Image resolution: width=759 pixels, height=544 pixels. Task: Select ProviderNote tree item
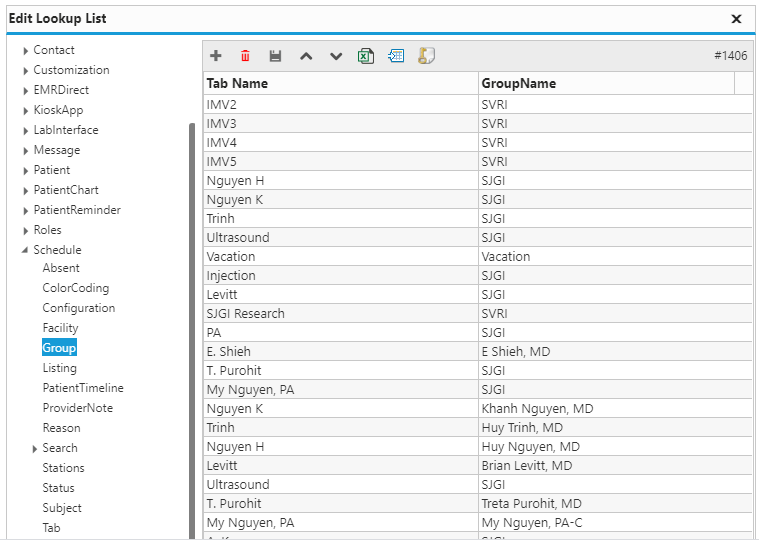pos(78,408)
